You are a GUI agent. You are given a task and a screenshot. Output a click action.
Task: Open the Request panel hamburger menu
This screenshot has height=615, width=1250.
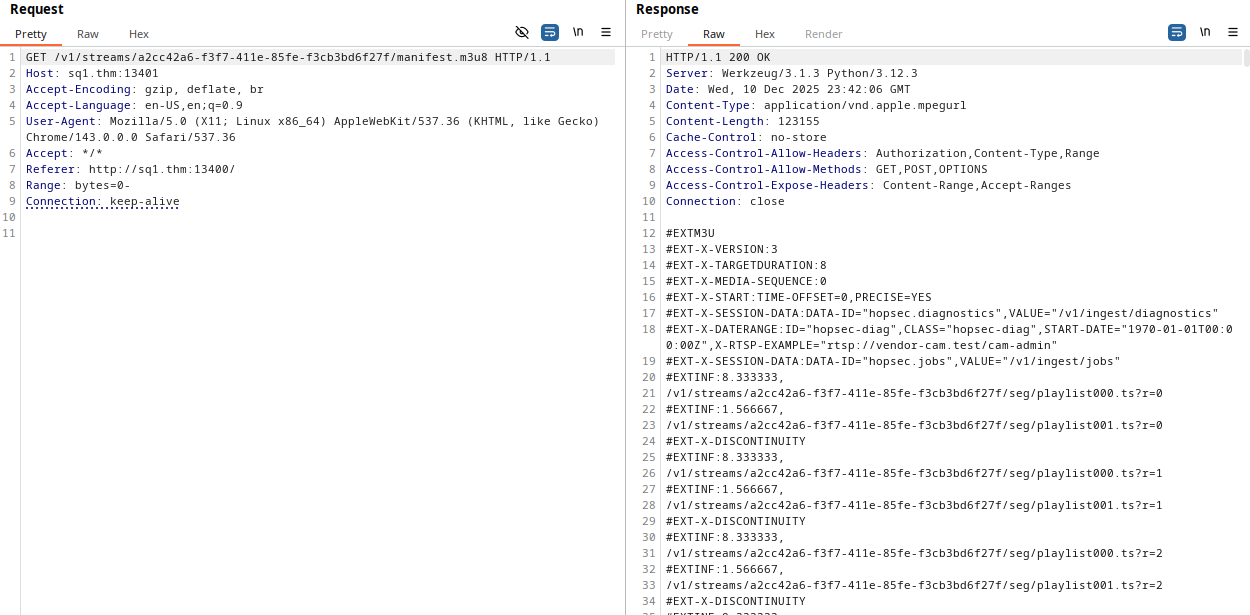click(x=606, y=32)
